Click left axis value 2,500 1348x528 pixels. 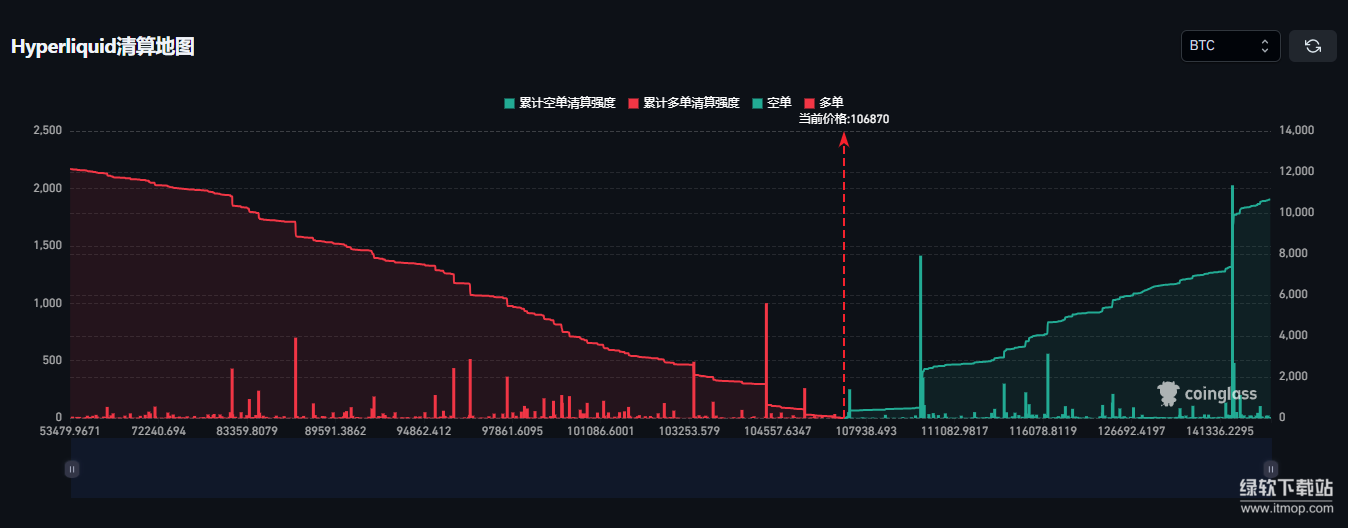click(48, 131)
